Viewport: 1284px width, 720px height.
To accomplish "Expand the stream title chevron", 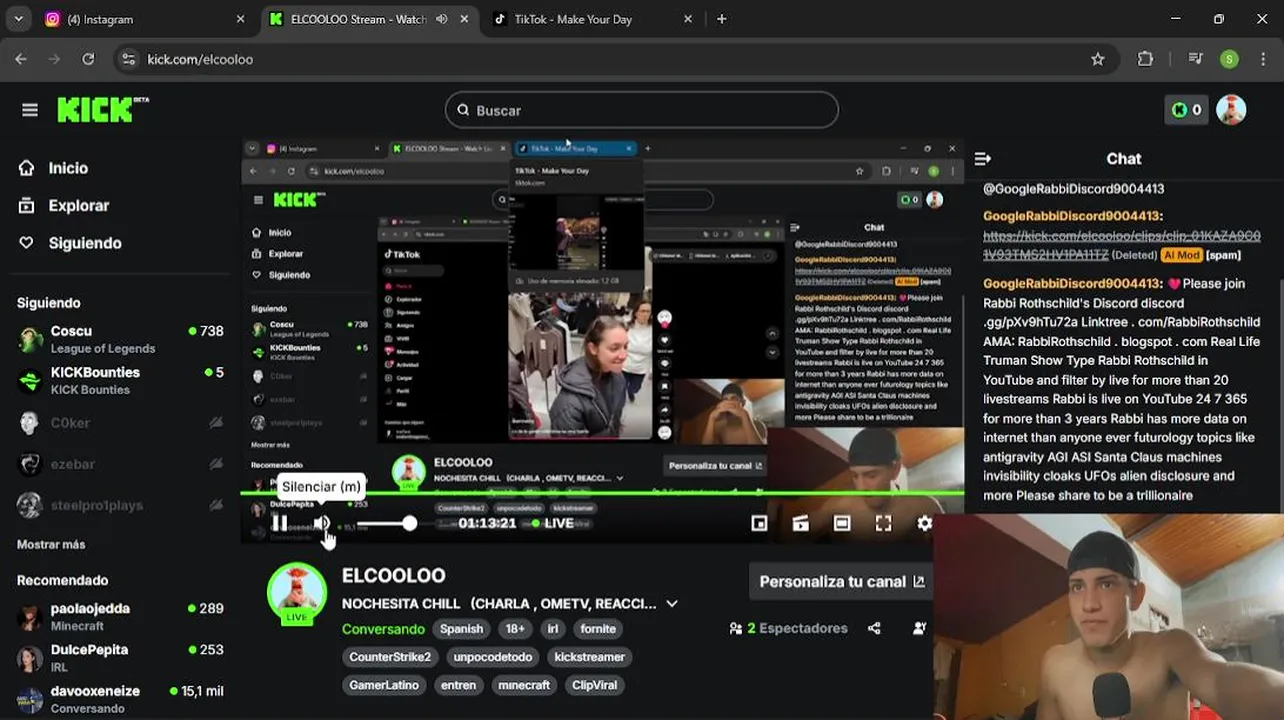I will pyautogui.click(x=672, y=604).
